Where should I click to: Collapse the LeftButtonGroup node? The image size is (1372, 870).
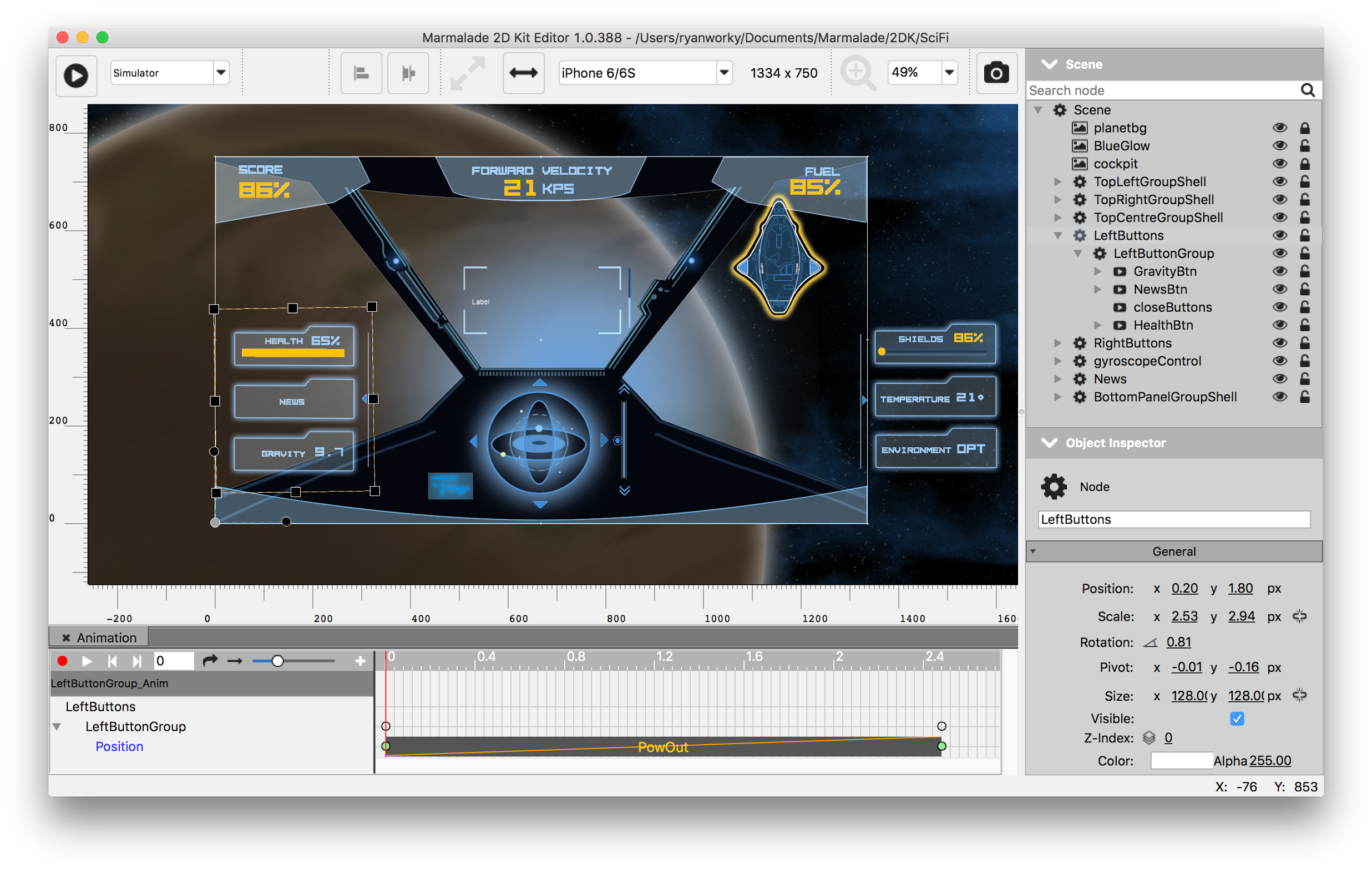click(1079, 253)
